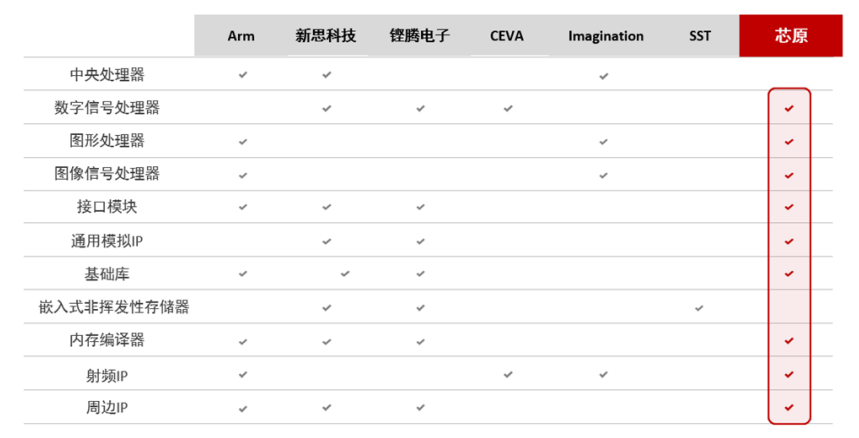The image size is (859, 438).
Task: Click the red 芯原 checkmark for 数字信号处理器
Action: point(789,108)
